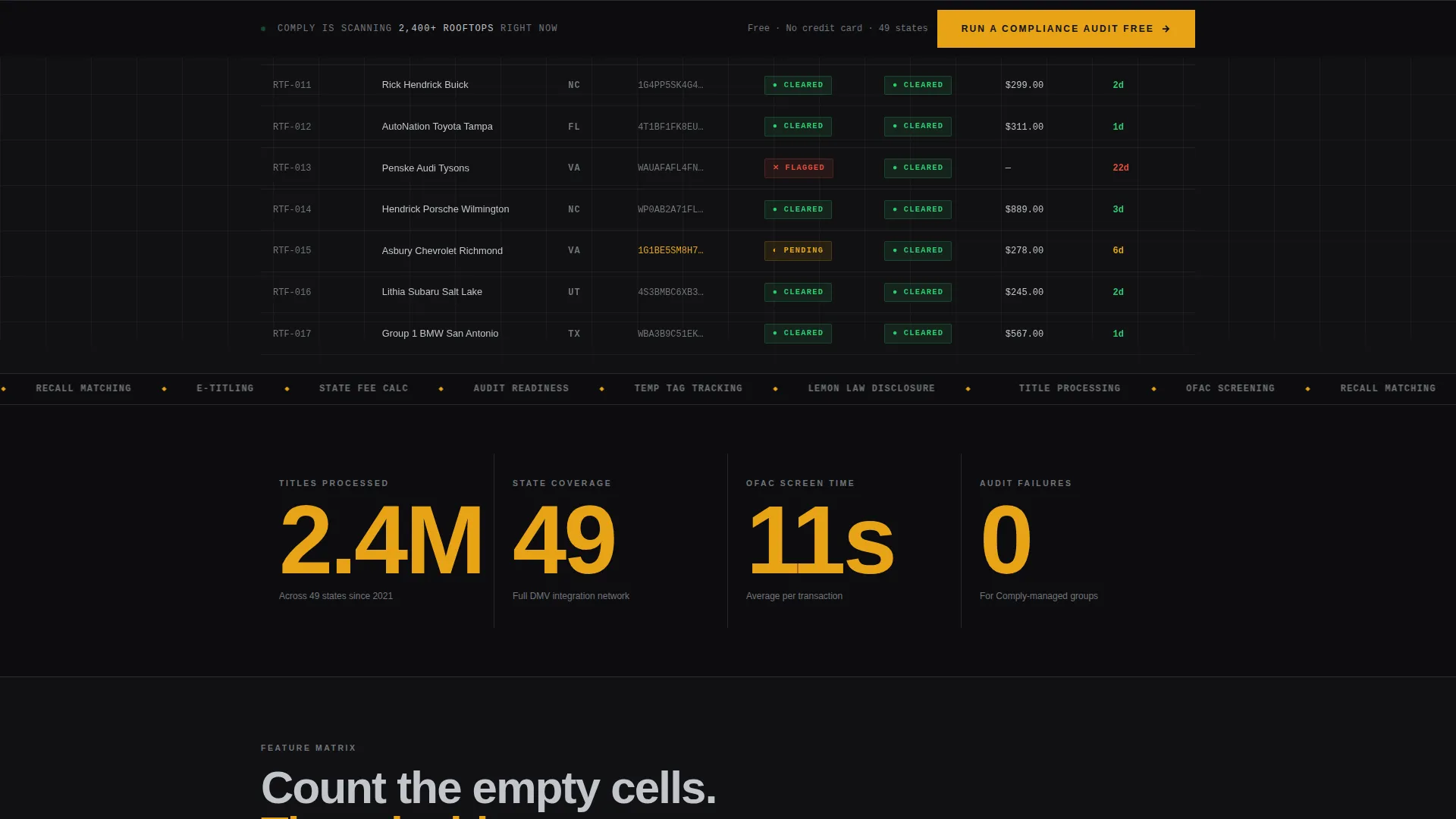Click the 2.4M titles processed stat
Screen dimensions: 1456x819
(381, 540)
